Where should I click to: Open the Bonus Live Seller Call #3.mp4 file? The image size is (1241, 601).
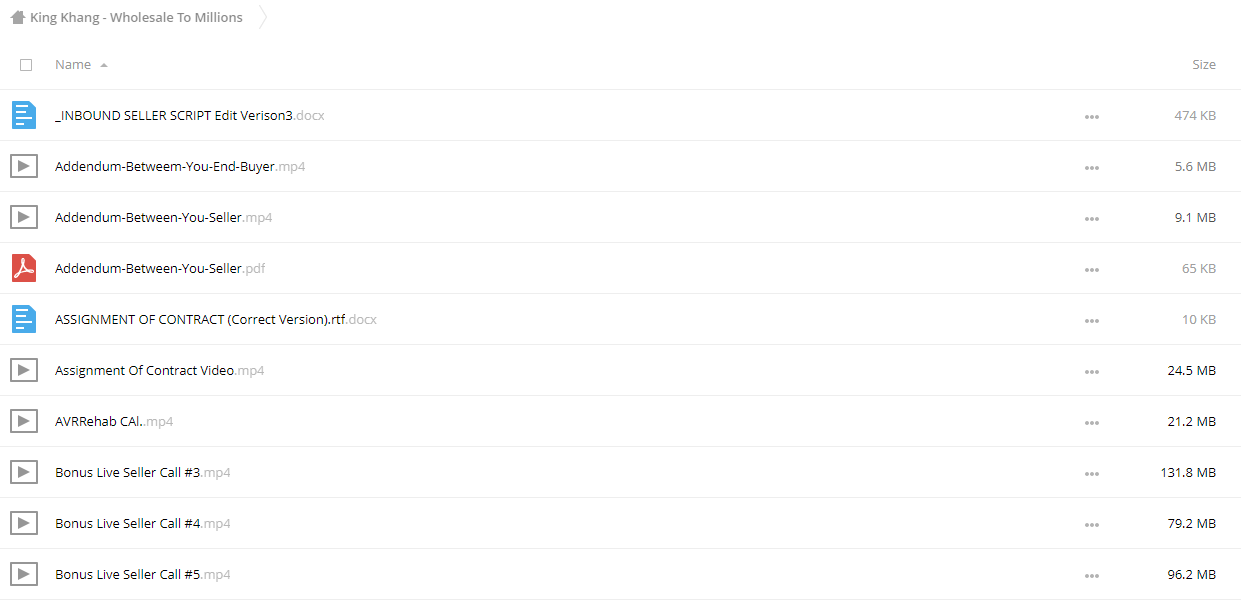tap(143, 472)
